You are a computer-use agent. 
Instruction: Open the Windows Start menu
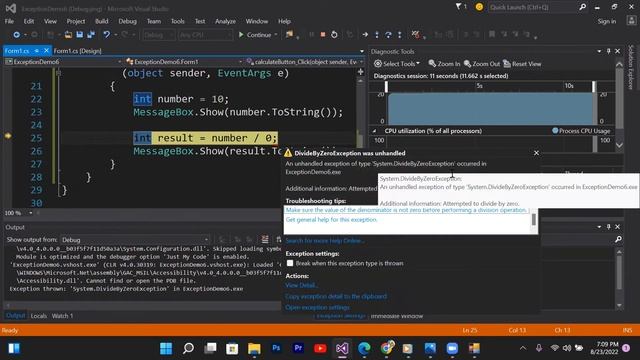pyautogui.click(x=166, y=348)
